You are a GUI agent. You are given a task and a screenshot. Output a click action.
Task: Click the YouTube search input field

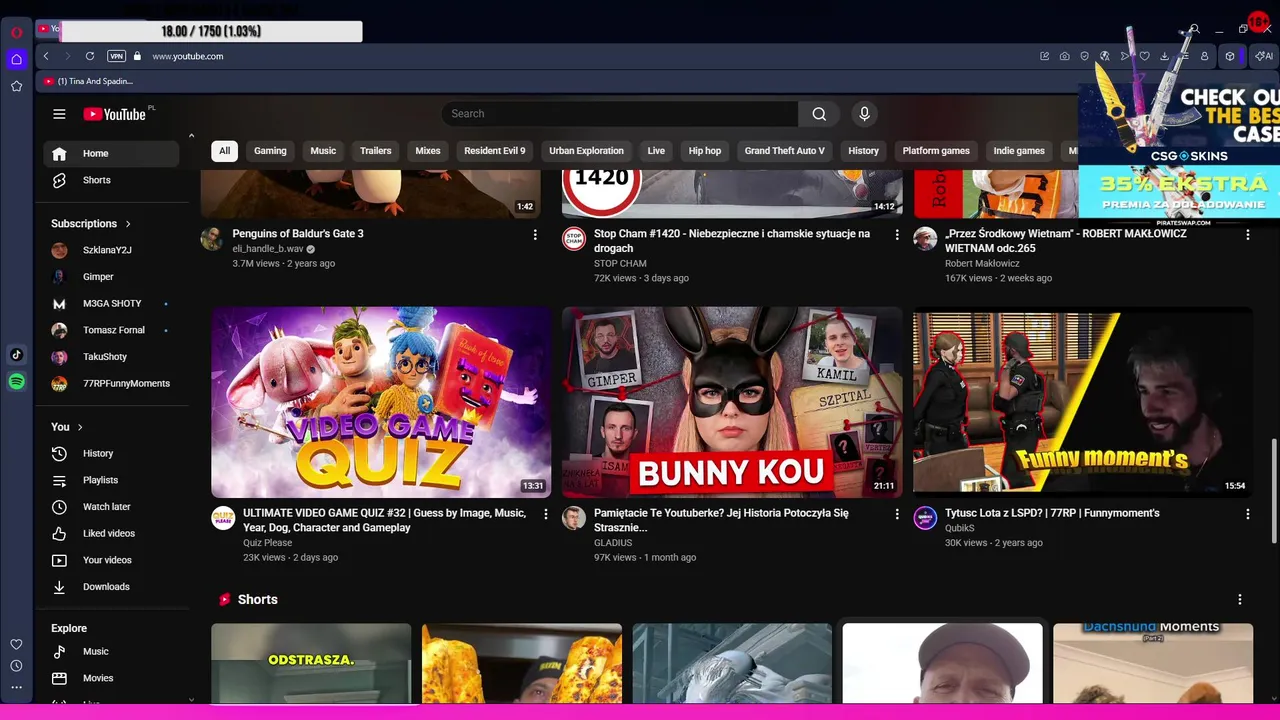tap(620, 114)
